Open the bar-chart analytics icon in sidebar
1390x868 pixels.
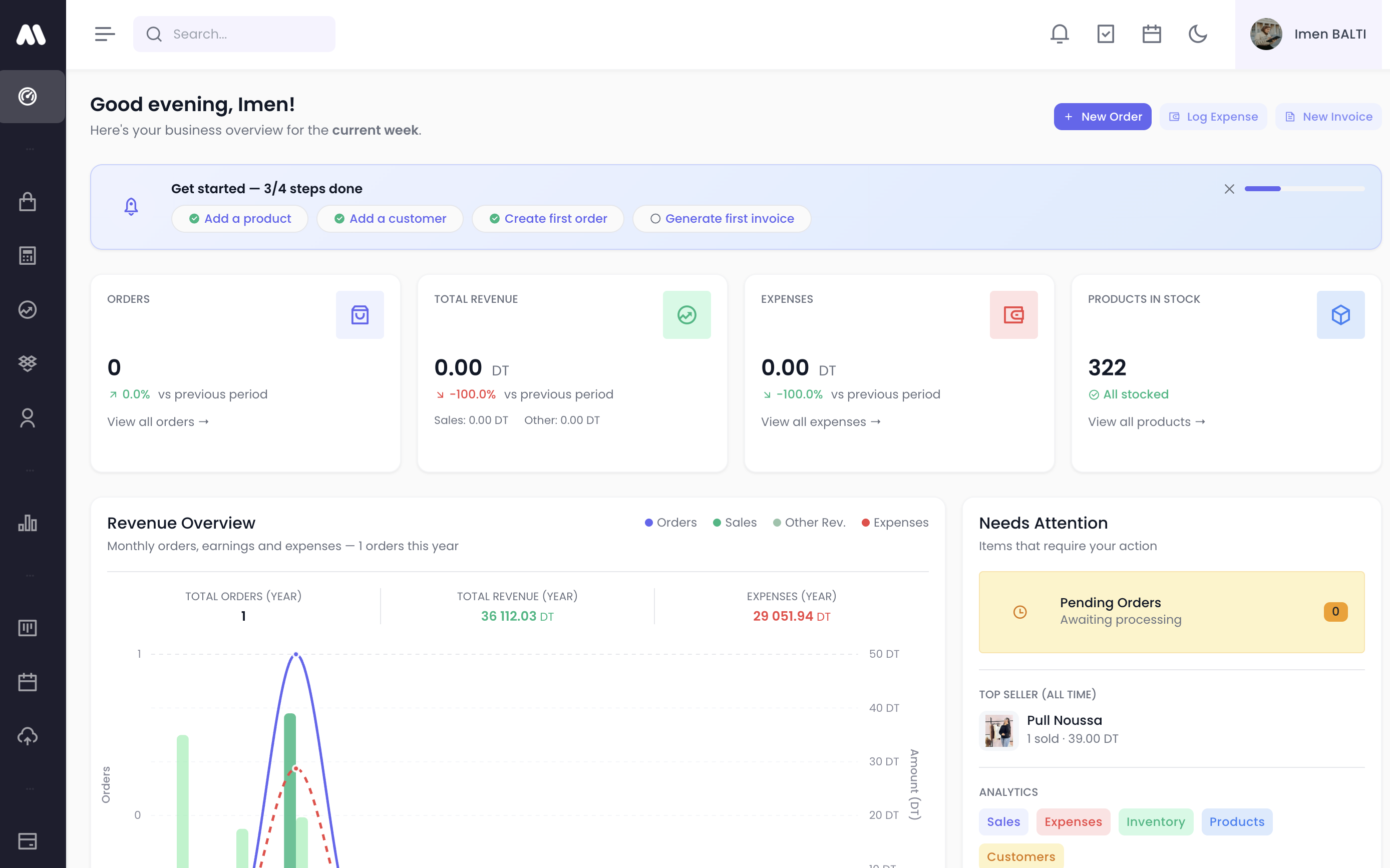28,523
